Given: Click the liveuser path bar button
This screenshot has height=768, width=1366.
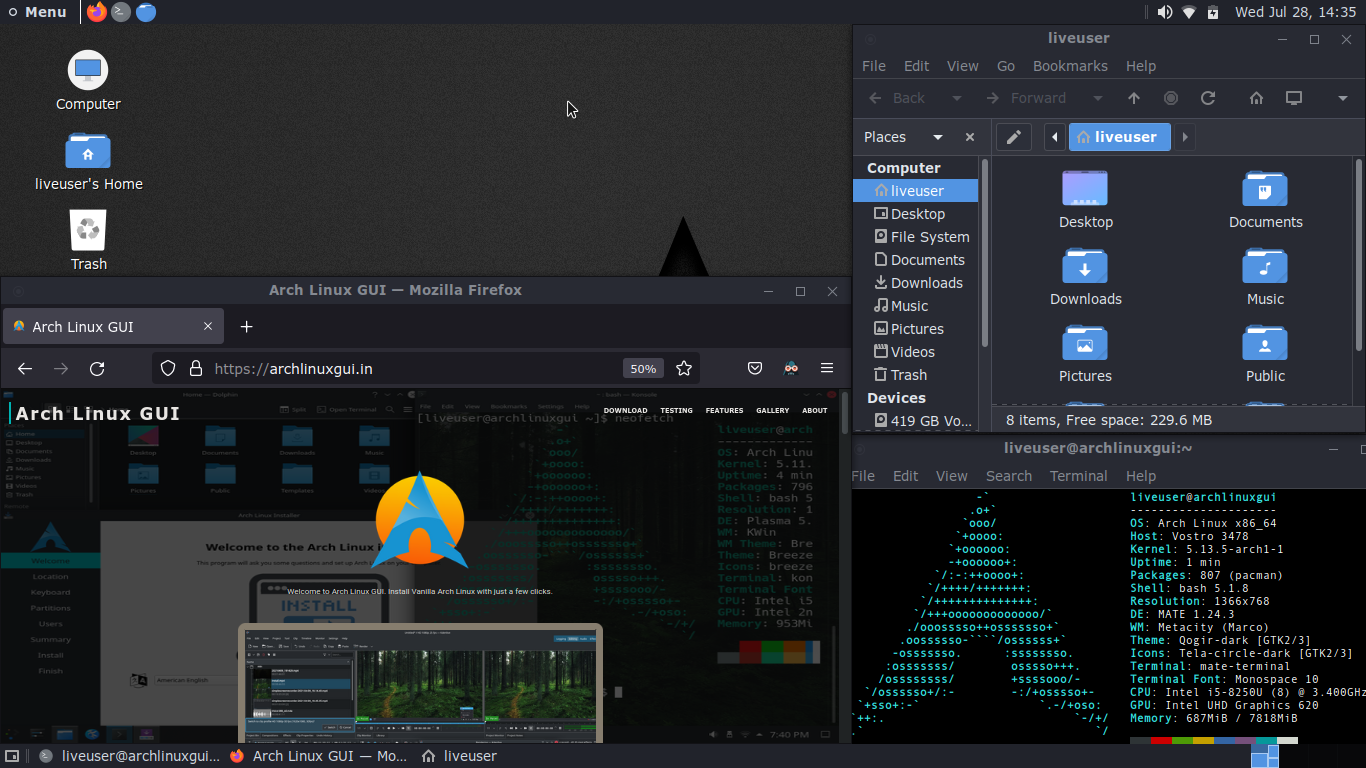Looking at the screenshot, I should point(1120,137).
